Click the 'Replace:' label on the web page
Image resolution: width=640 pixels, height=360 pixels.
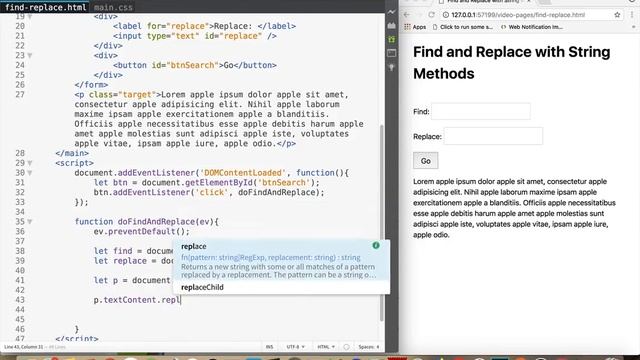tap(427, 137)
